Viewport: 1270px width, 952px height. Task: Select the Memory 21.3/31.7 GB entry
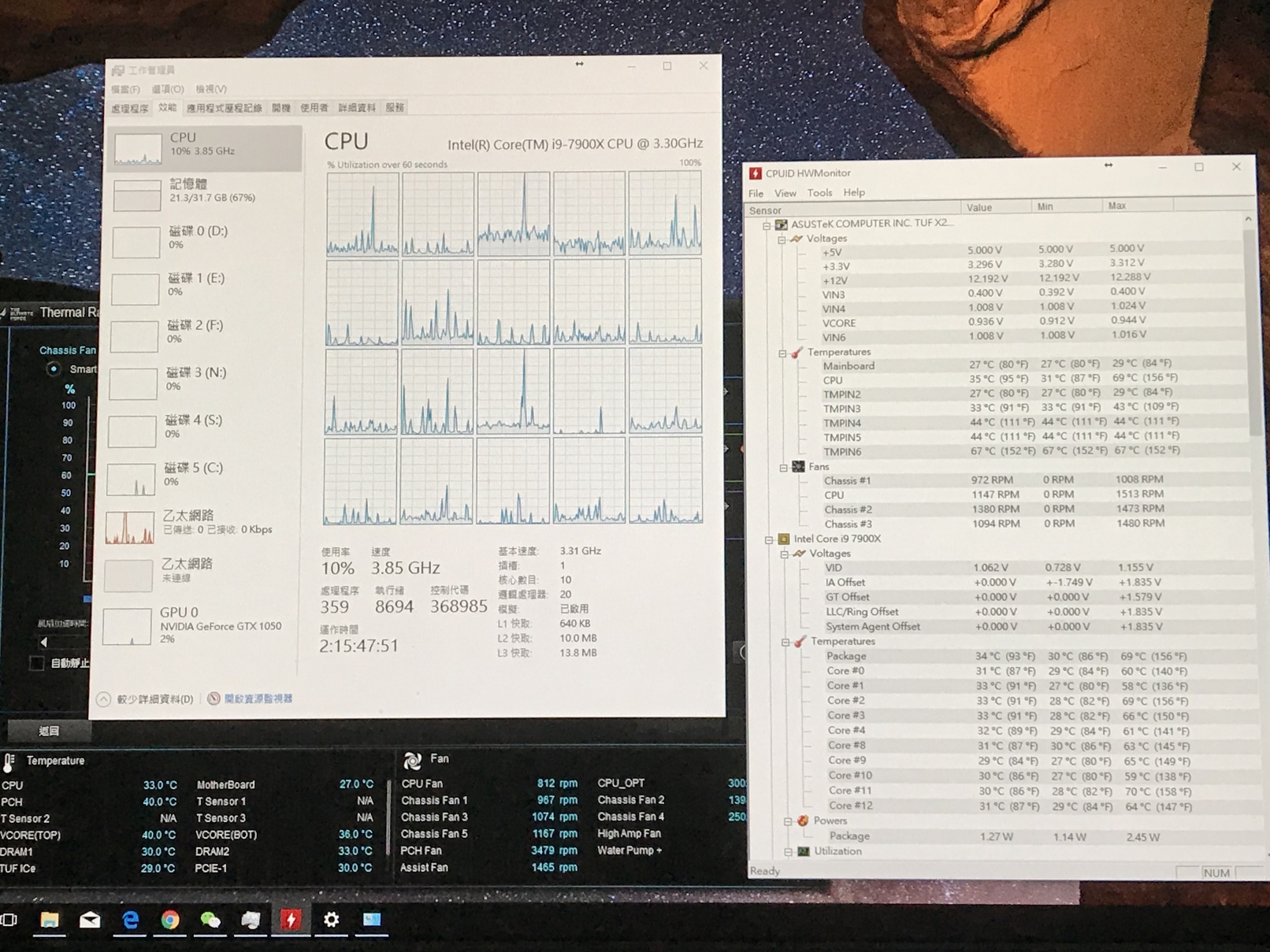pos(204,193)
